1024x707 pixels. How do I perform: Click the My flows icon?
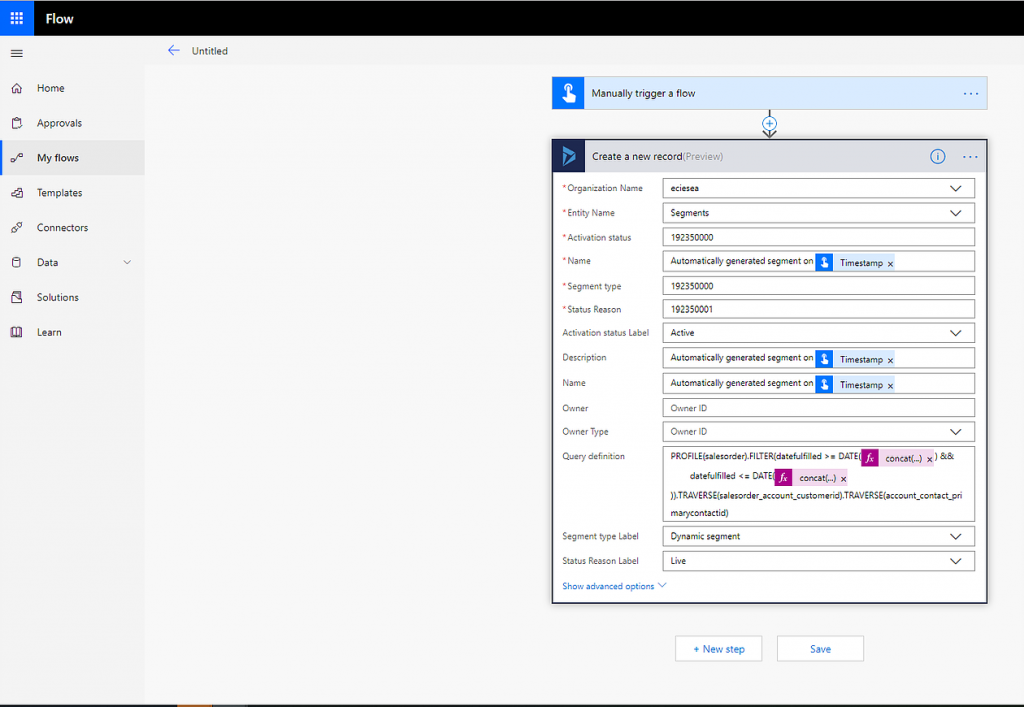(x=17, y=158)
